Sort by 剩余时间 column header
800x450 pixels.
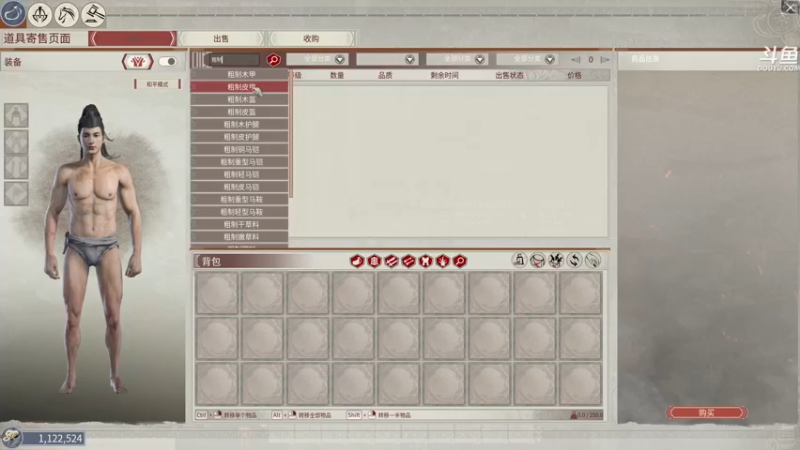tap(444, 76)
